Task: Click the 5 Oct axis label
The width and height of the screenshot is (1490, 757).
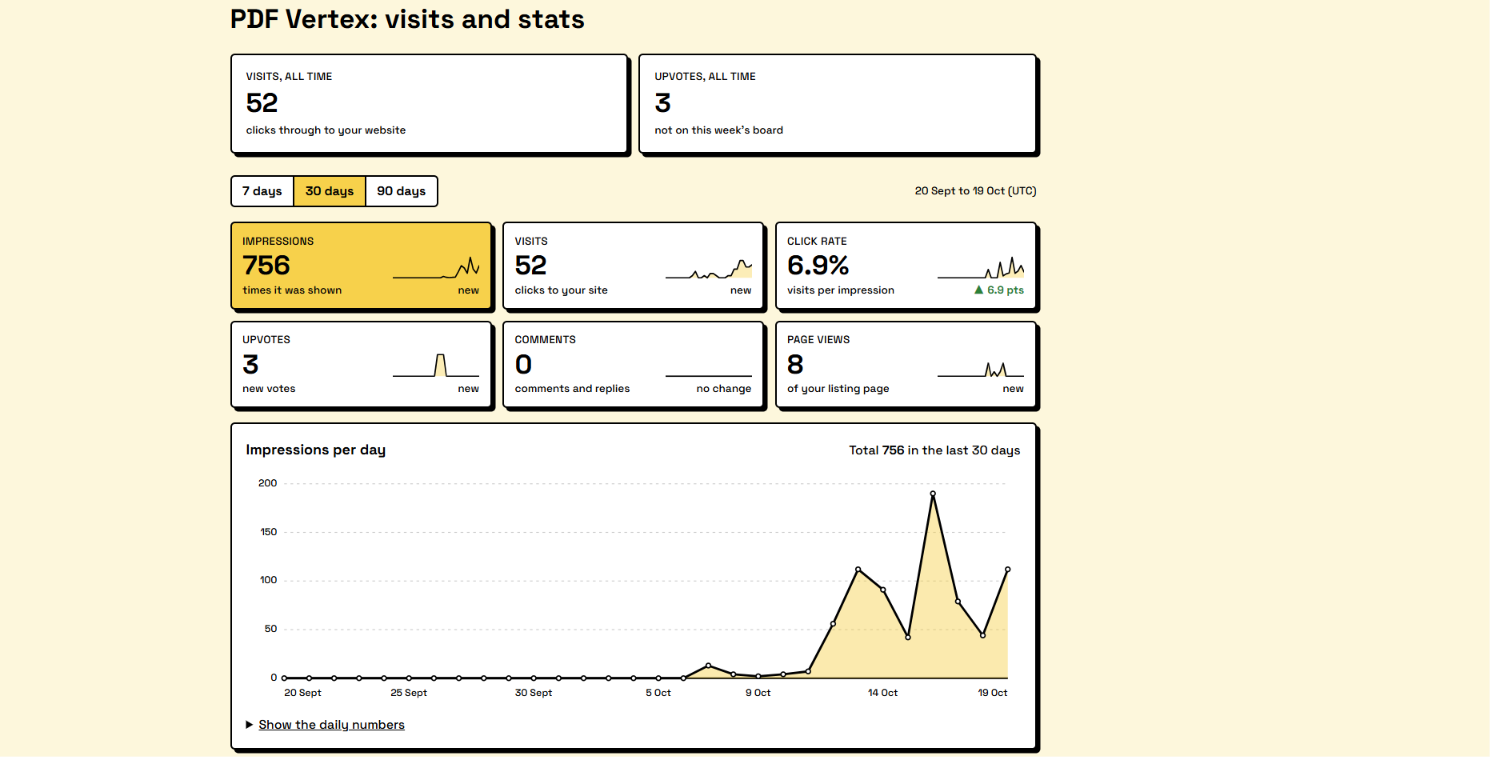Action: [x=658, y=693]
